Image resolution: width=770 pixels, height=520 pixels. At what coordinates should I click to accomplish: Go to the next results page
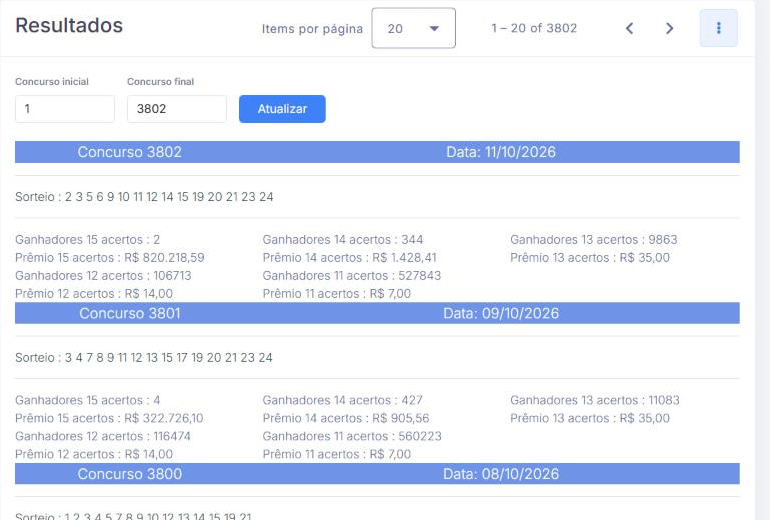point(669,28)
